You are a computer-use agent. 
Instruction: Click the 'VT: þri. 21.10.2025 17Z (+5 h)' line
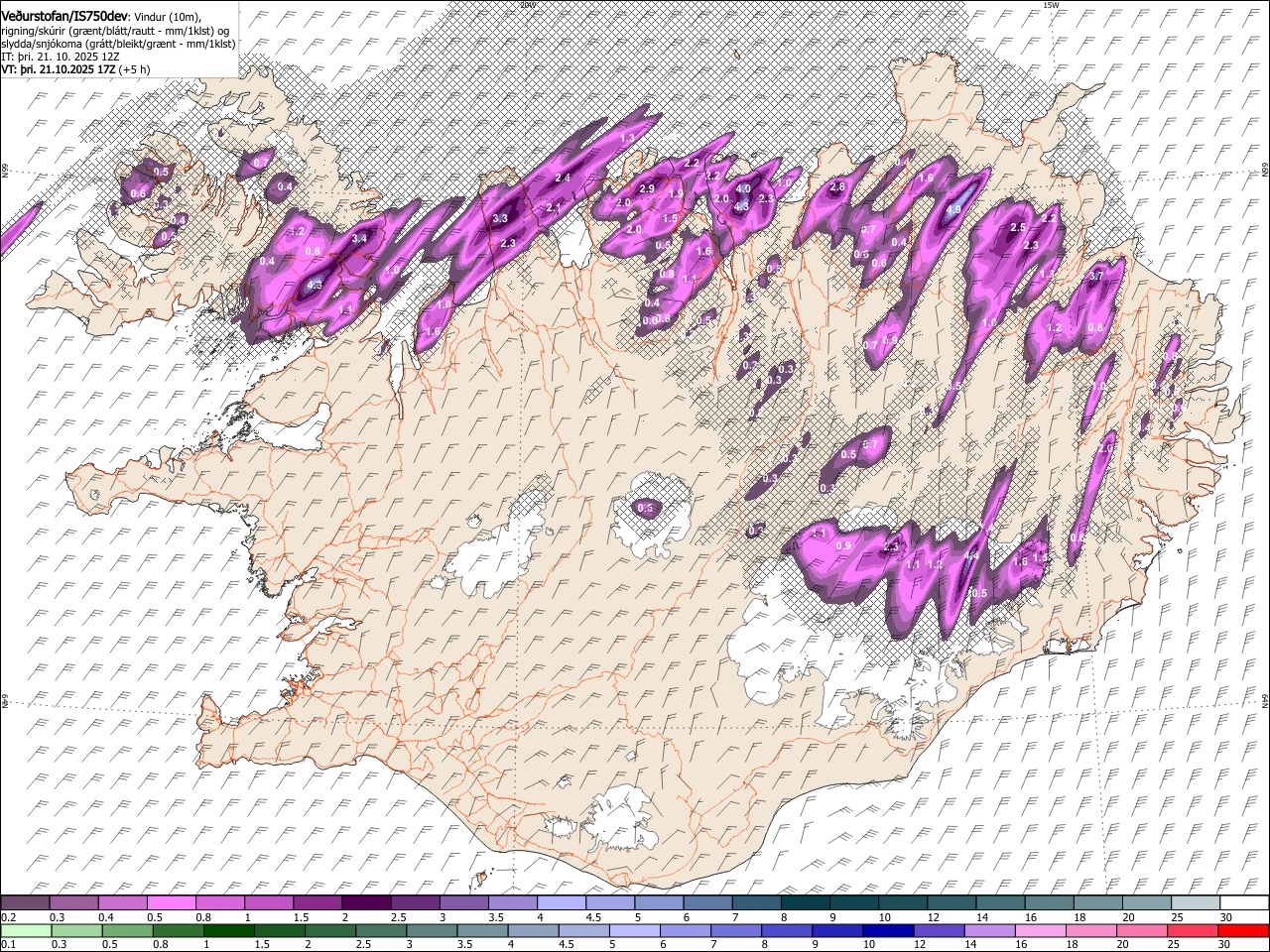[76, 69]
